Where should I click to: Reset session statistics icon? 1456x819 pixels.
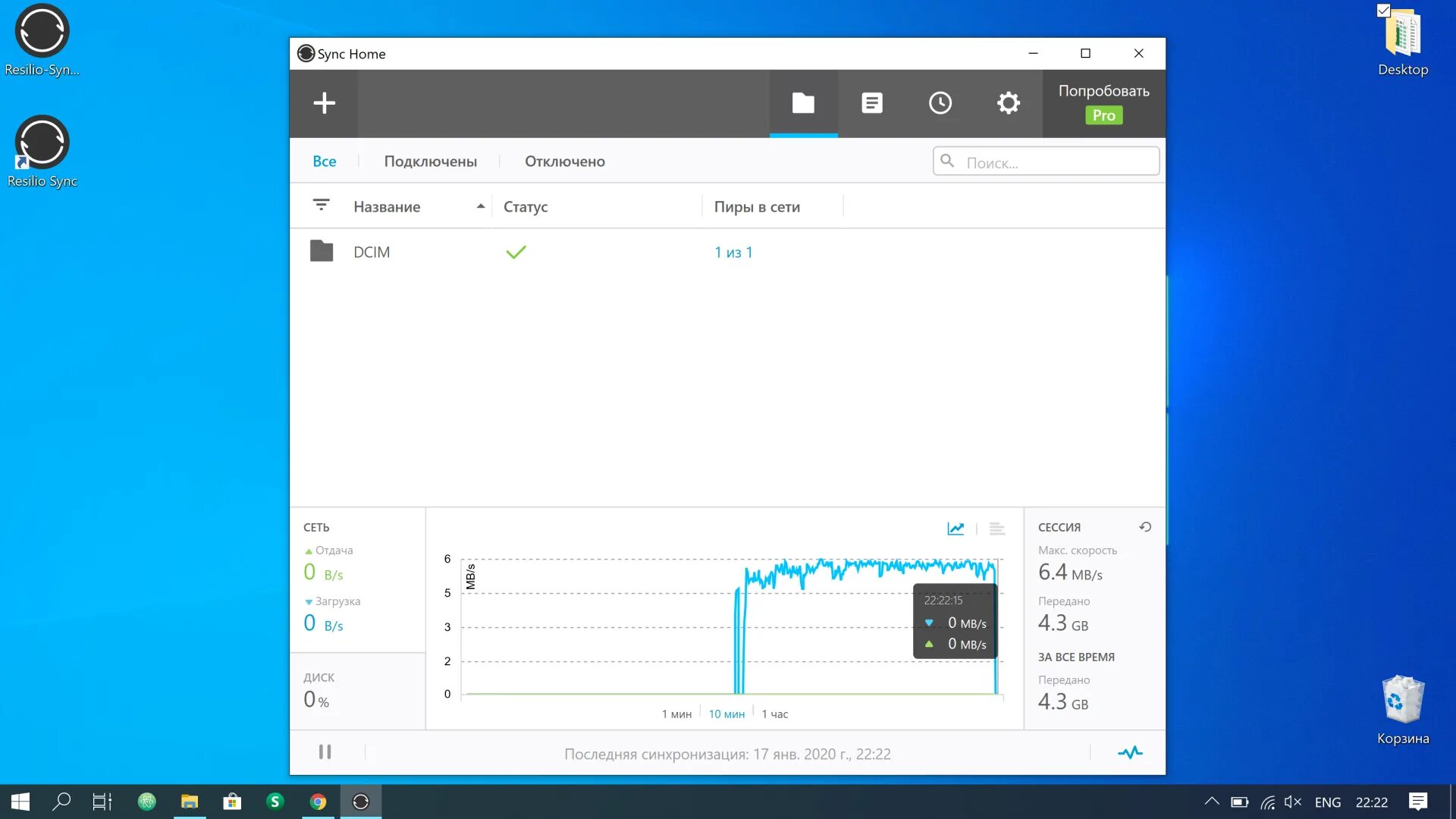1145,527
